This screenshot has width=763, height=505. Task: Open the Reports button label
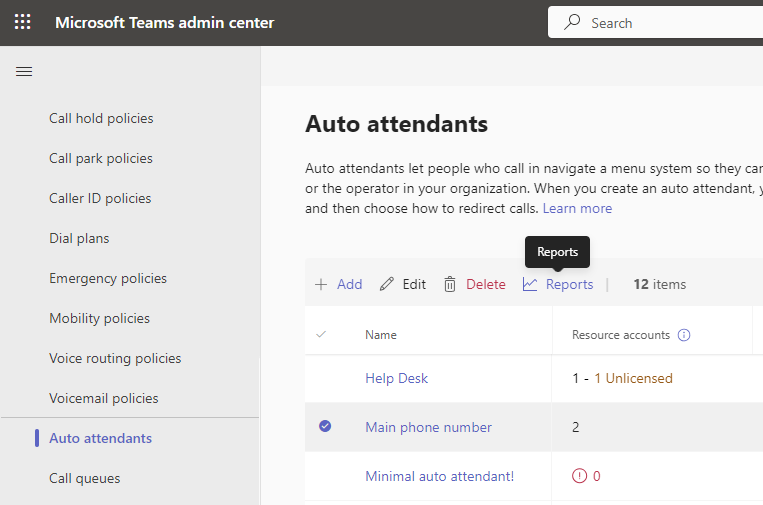569,284
